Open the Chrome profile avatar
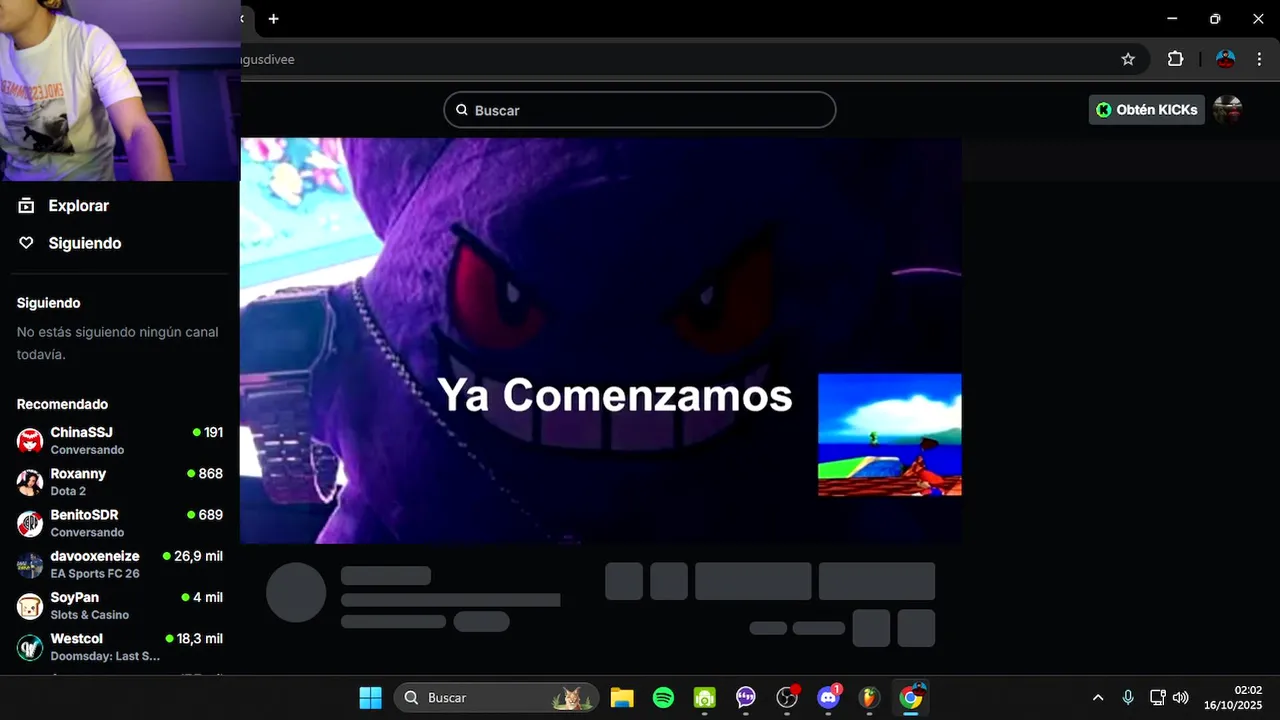Viewport: 1280px width, 720px height. (1225, 59)
